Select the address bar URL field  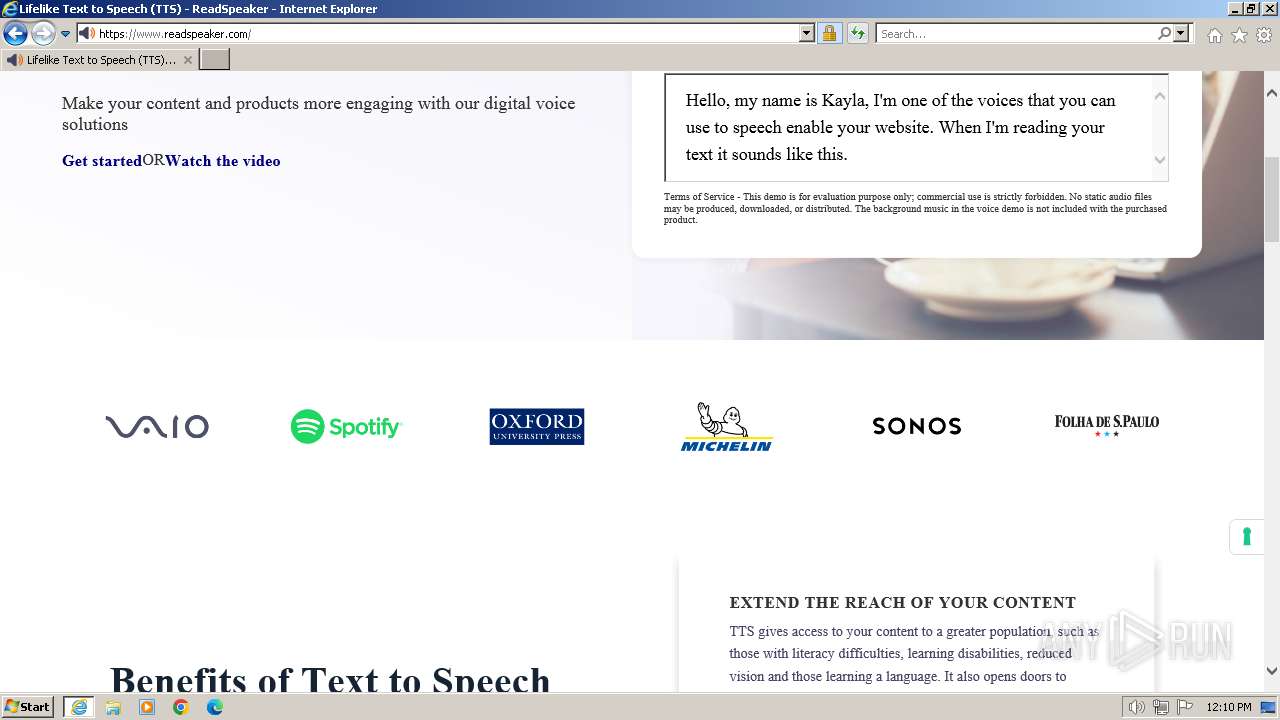pyautogui.click(x=447, y=34)
